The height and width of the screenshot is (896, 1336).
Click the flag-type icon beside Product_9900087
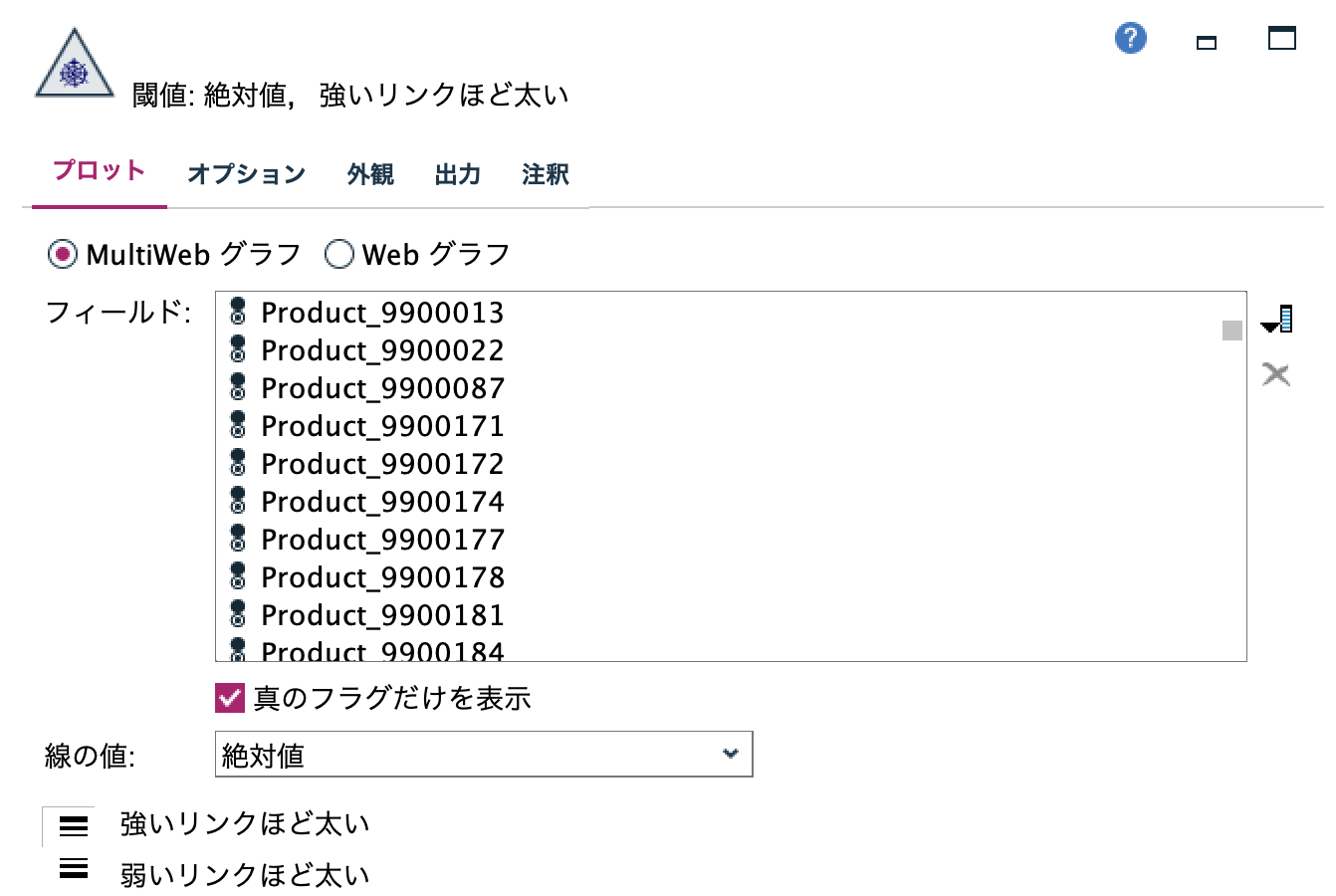[239, 388]
